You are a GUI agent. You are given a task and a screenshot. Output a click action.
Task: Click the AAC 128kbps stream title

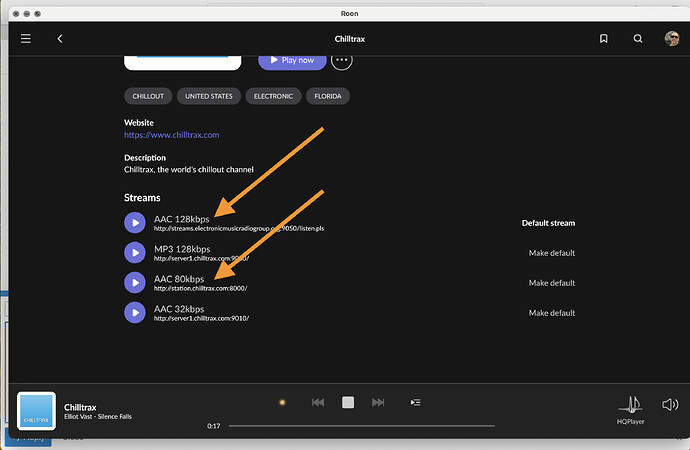click(x=182, y=219)
